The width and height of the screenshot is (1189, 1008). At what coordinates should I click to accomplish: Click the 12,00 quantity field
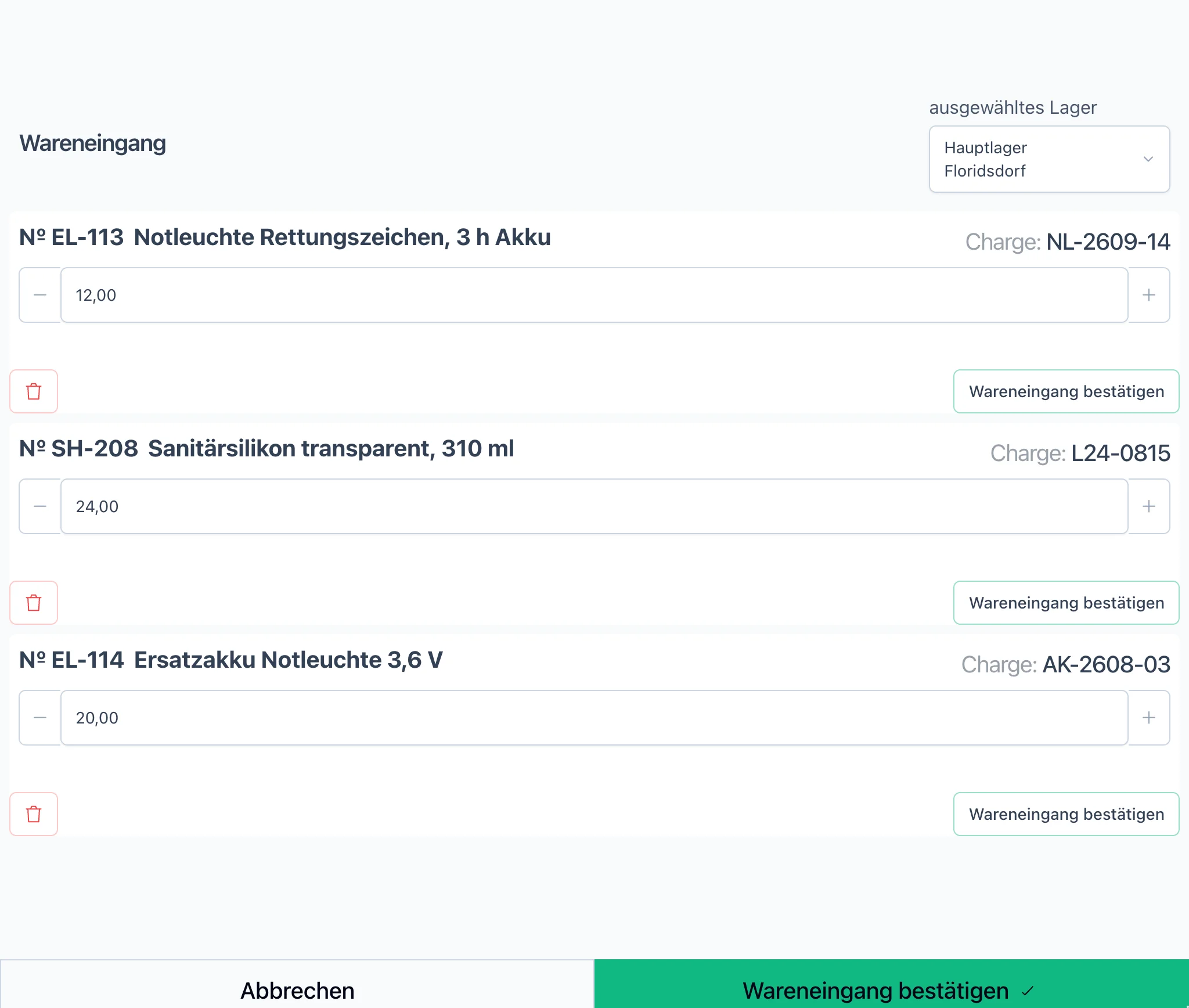594,295
